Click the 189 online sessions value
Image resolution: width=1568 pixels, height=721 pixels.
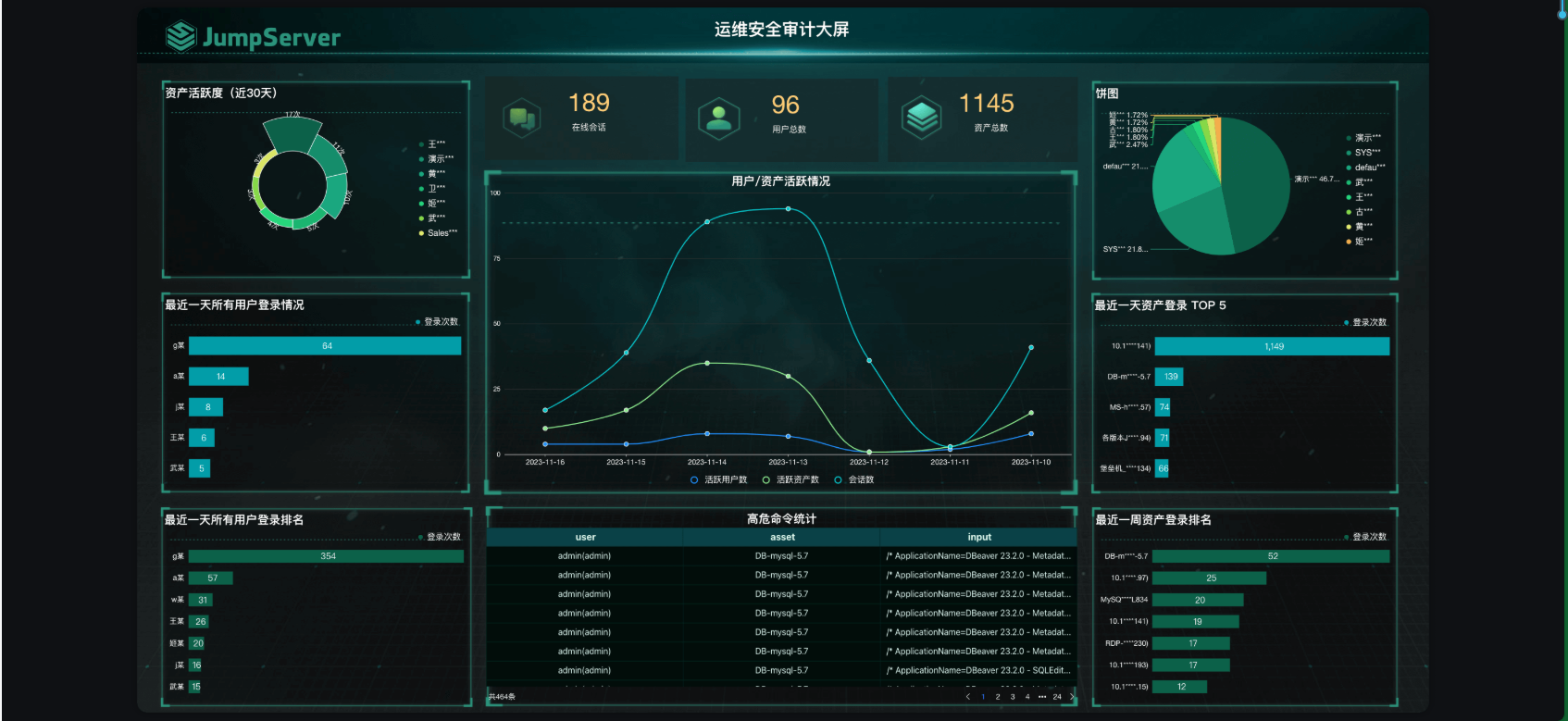[x=589, y=103]
